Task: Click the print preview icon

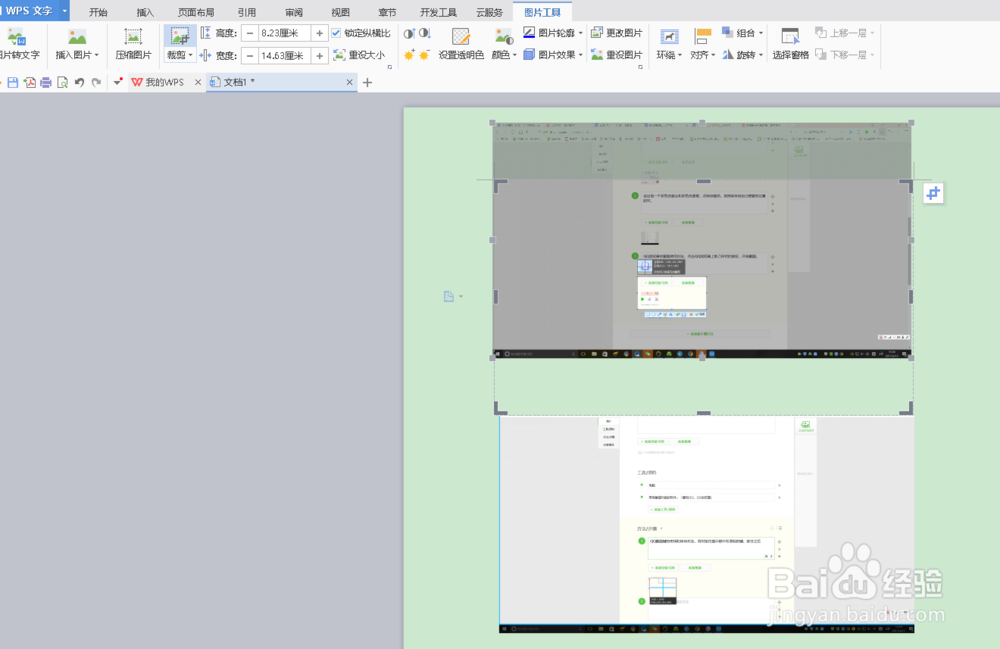Action: pyautogui.click(x=62, y=82)
